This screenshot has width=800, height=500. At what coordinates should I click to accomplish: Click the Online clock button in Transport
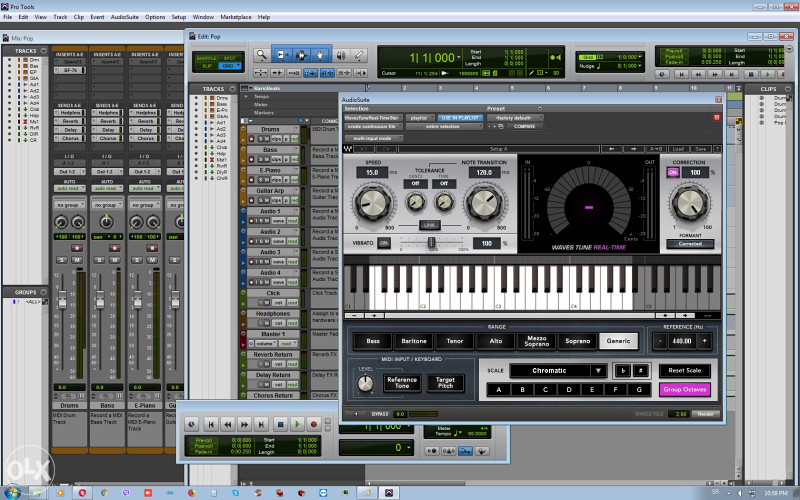coord(192,424)
